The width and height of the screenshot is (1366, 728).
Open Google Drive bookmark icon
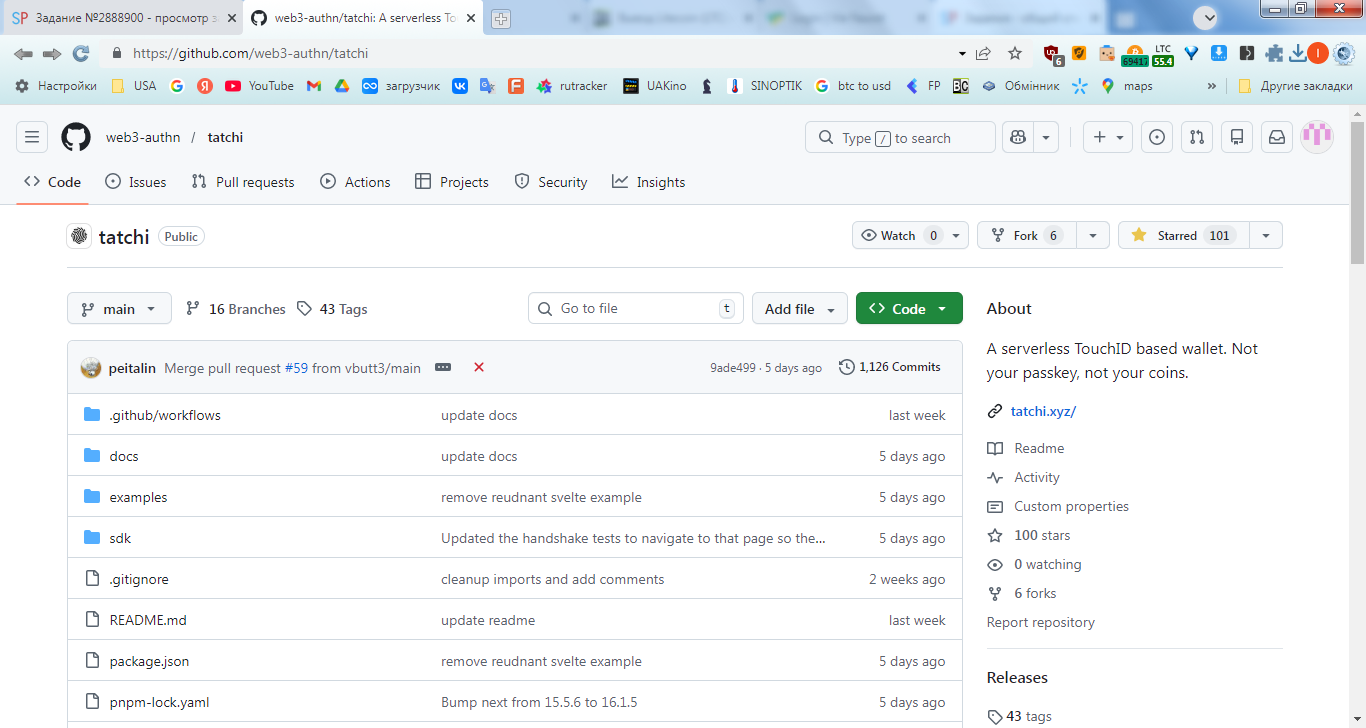point(342,86)
